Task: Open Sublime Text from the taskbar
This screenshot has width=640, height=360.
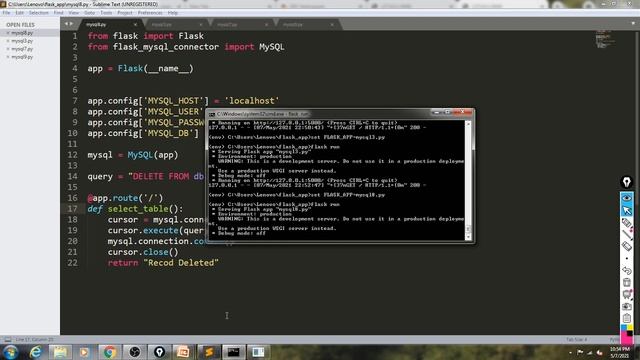Action: pos(209,352)
